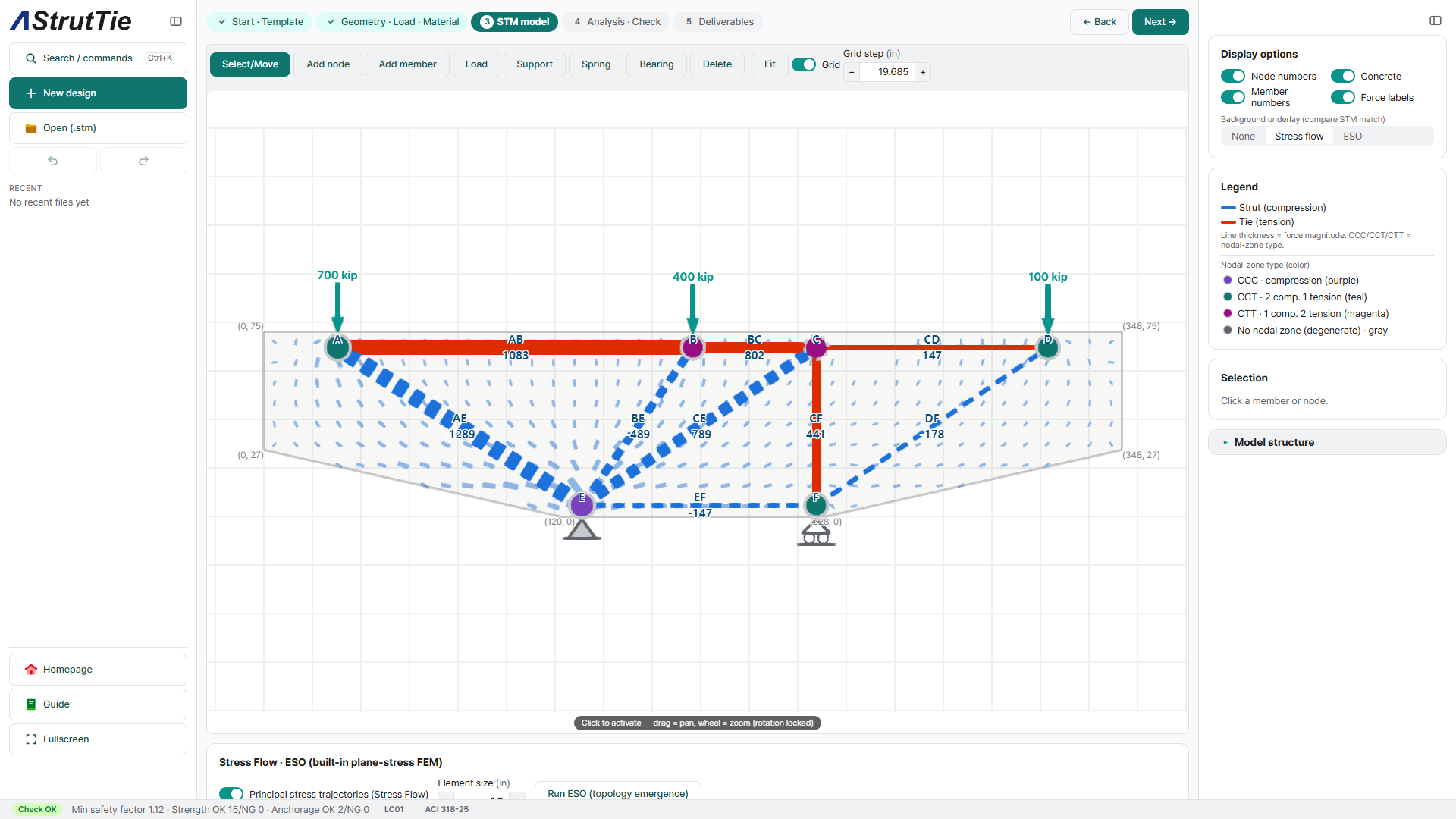1456x819 pixels.
Task: Click the redo arrow icon
Action: click(143, 161)
